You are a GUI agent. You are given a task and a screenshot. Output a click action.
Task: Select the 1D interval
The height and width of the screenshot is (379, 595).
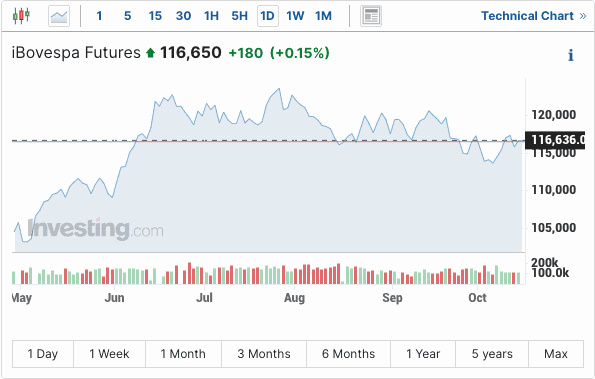coord(268,16)
